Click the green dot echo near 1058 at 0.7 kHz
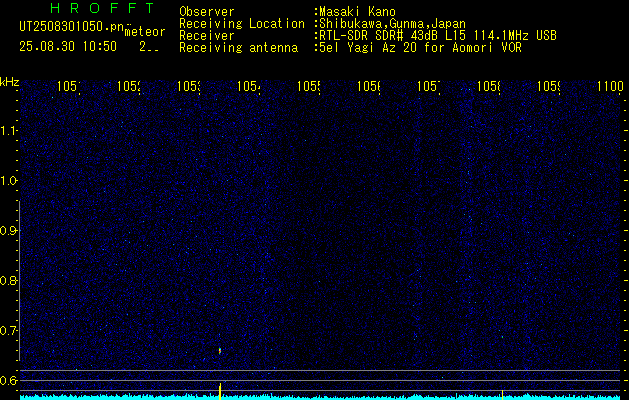The height and width of the screenshot is (400, 629). pos(502,337)
